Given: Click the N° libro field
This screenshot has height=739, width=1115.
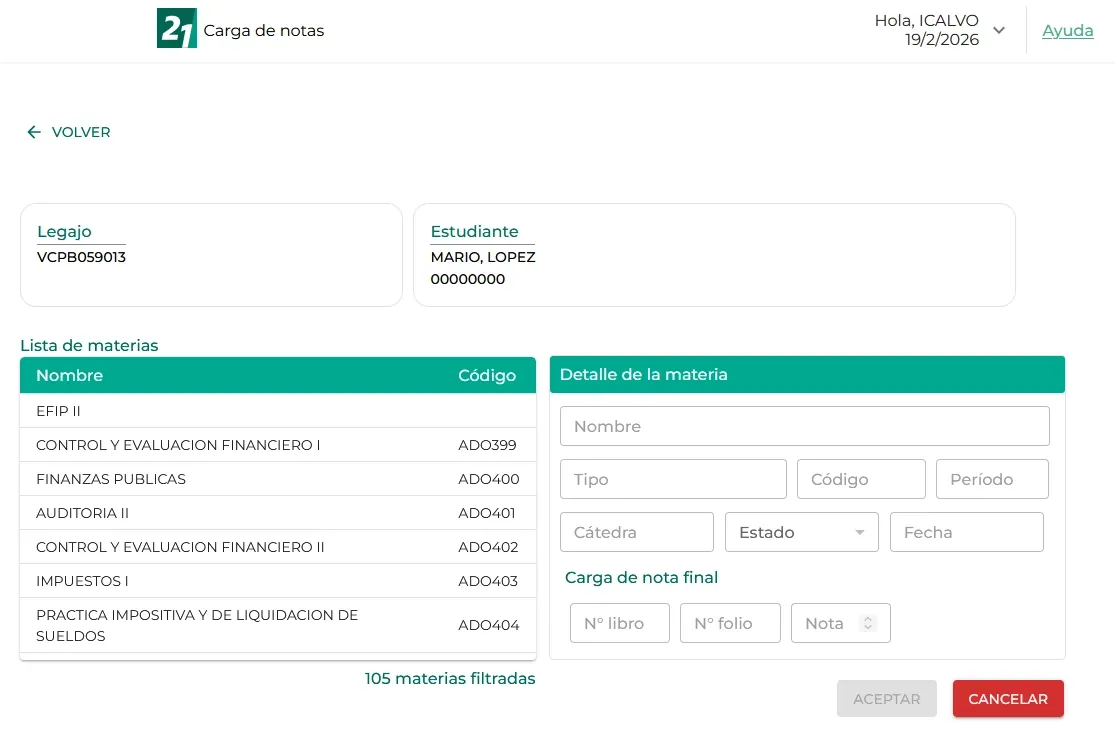Looking at the screenshot, I should tap(619, 622).
